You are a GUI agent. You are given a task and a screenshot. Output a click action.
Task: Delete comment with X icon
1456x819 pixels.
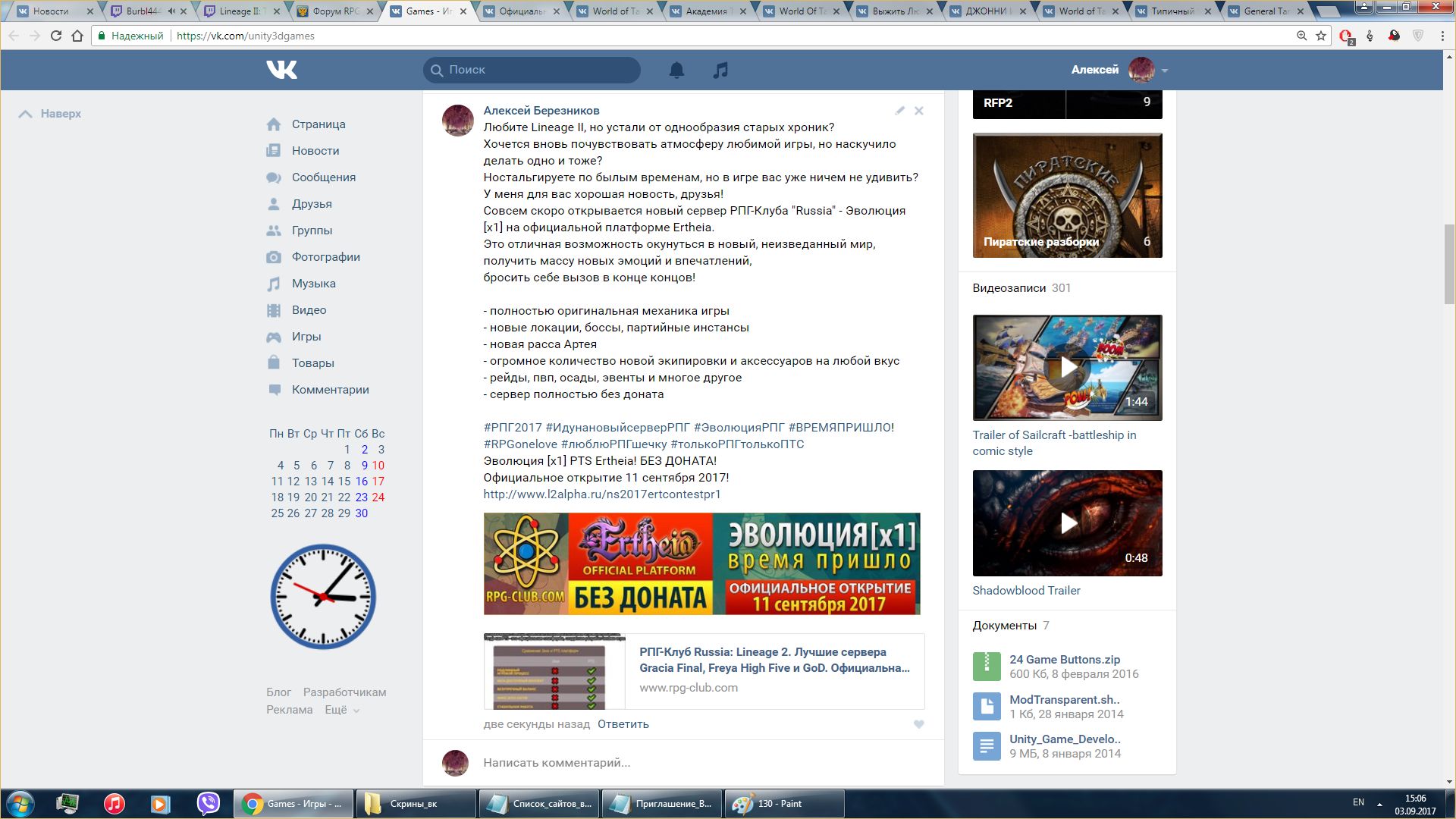point(919,111)
